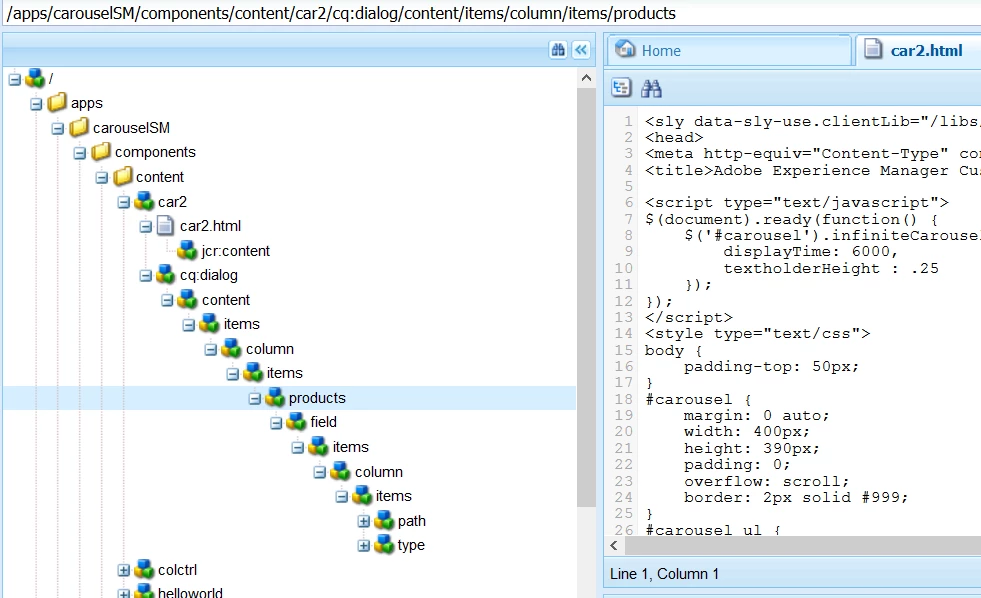Collapse the field node

coord(277,423)
